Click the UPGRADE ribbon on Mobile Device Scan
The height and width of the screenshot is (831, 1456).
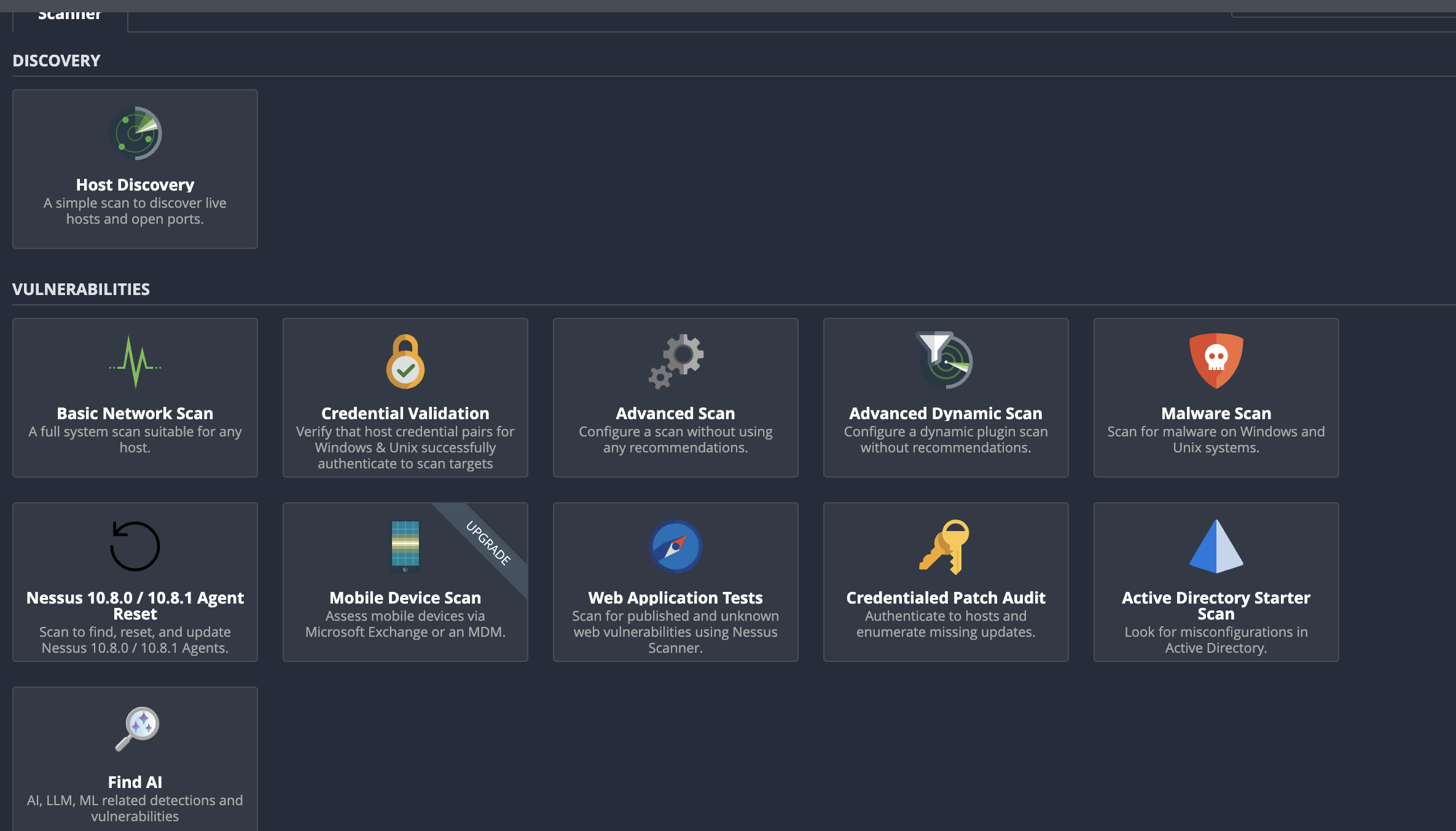point(488,543)
